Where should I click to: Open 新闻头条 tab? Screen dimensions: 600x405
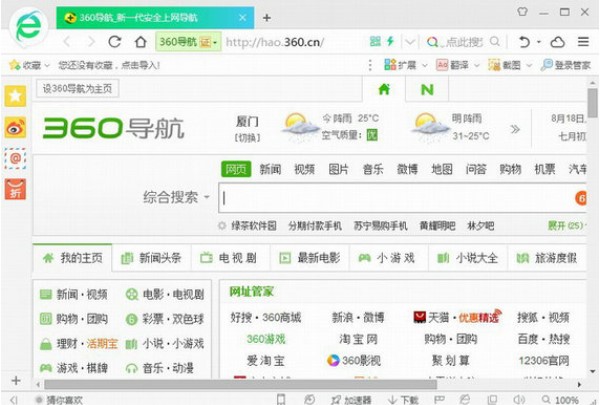coord(151,258)
